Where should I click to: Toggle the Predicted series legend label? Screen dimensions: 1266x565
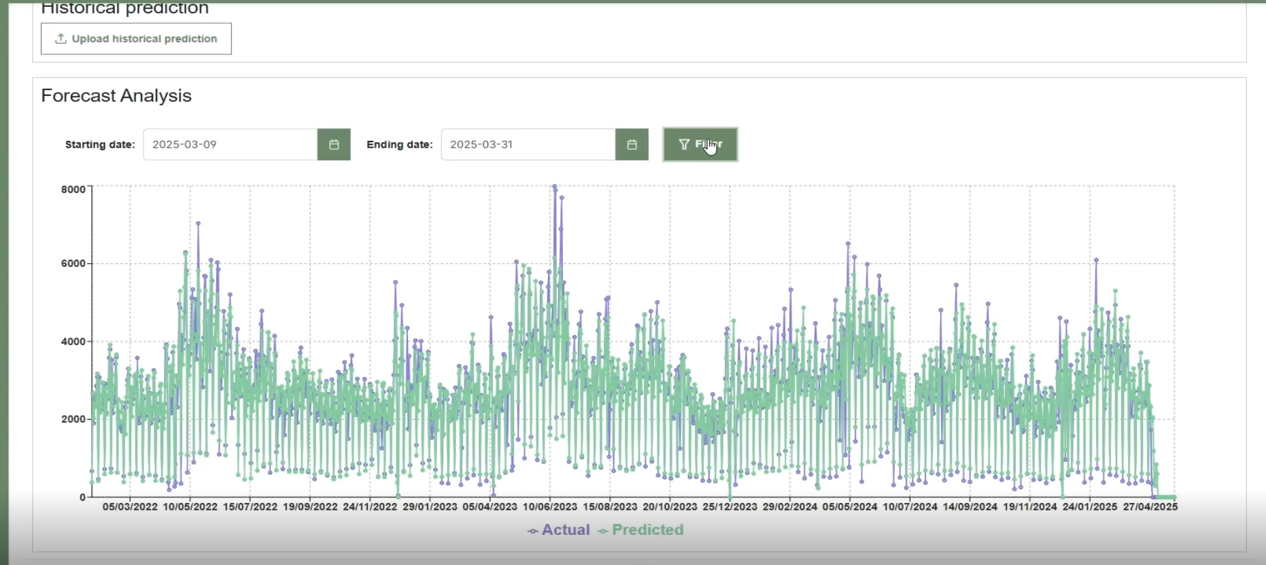[647, 530]
